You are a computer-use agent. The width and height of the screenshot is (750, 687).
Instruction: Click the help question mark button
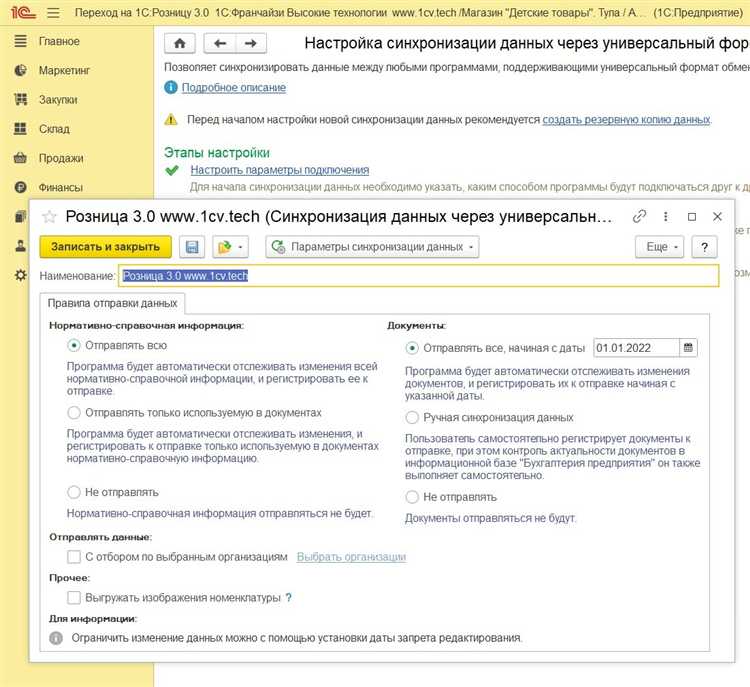coord(704,247)
